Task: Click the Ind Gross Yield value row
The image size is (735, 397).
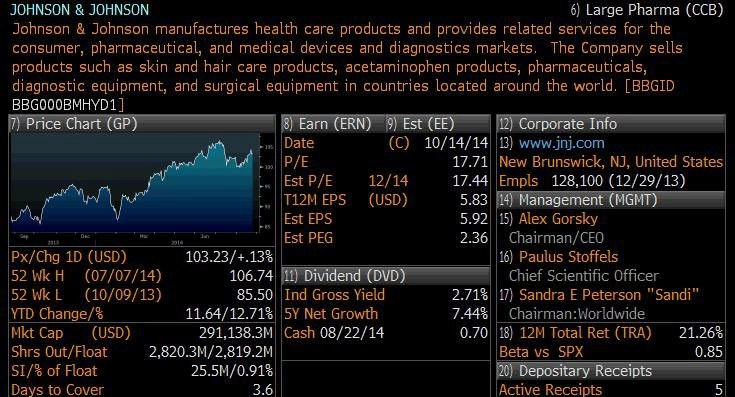Action: point(386,295)
